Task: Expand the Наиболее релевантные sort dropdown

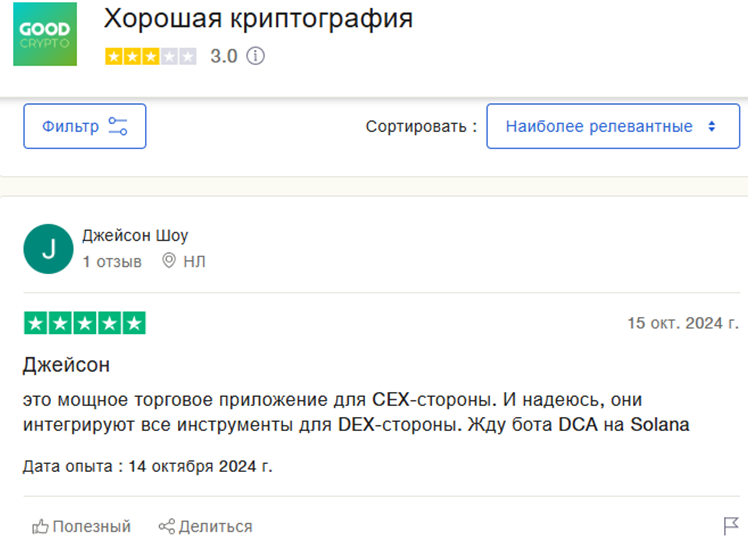Action: [x=613, y=126]
